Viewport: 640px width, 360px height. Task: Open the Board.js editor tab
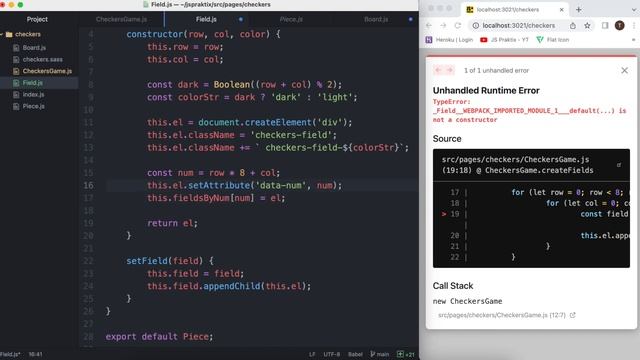coord(376,19)
